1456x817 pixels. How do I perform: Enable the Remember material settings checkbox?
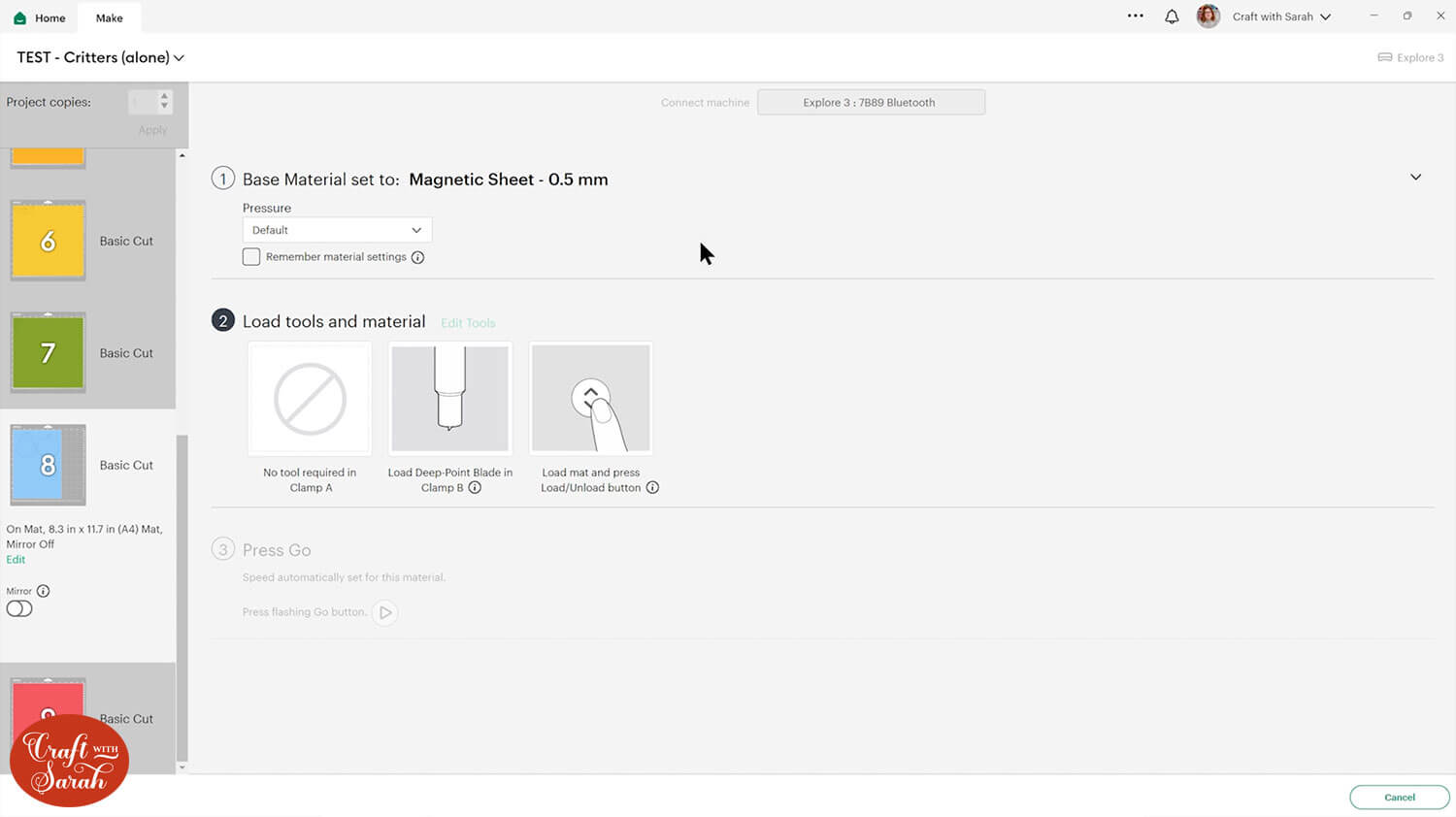[251, 257]
